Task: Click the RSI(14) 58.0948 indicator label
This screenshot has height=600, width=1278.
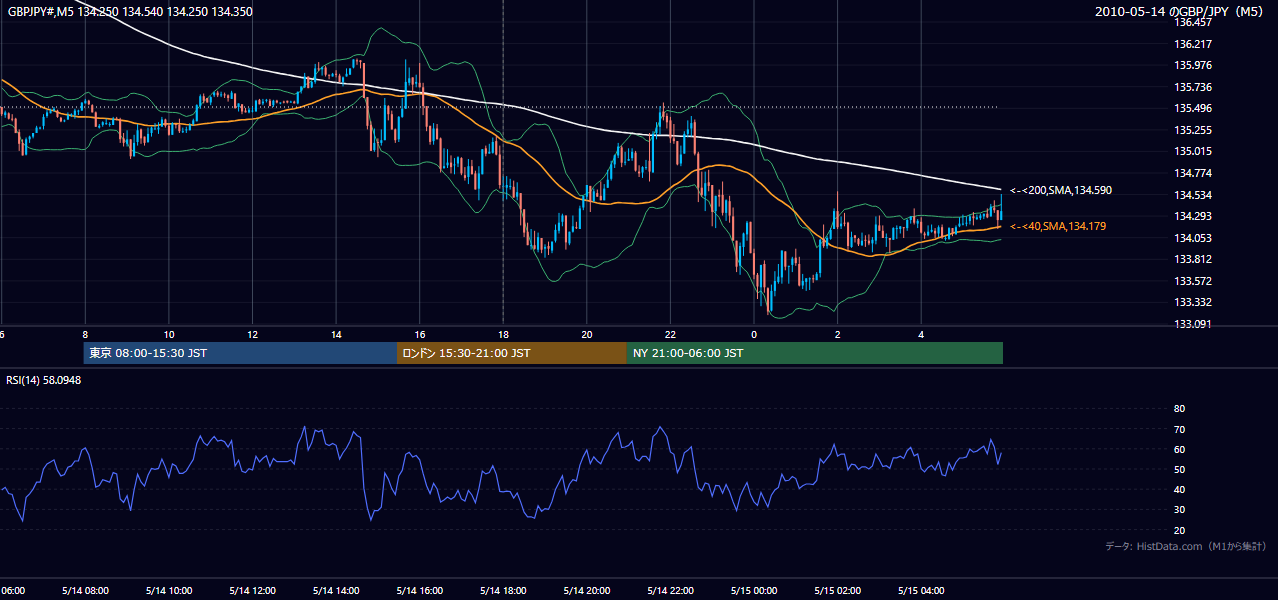Action: (44, 380)
